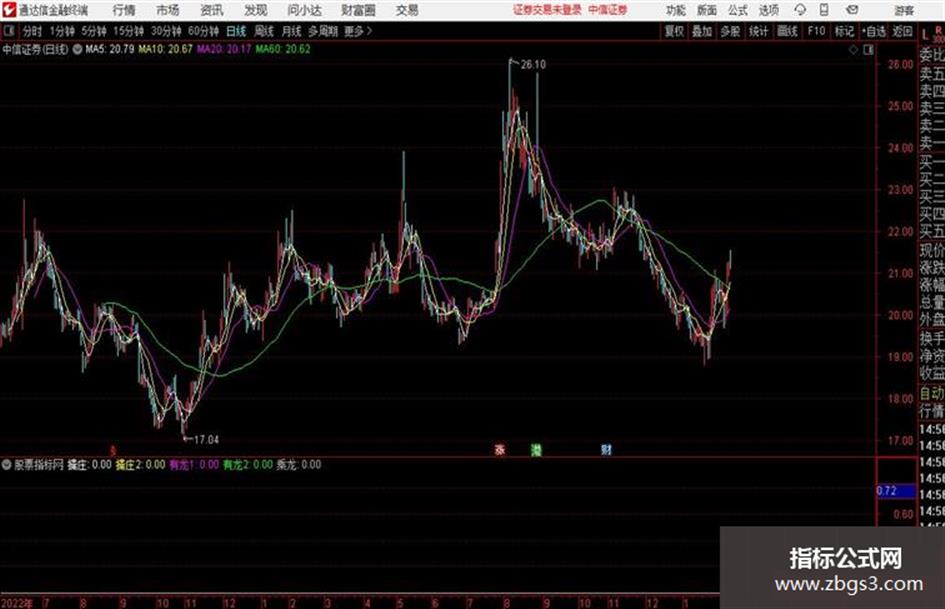
Task: Click the 26.10 high price label
Action: (533, 65)
